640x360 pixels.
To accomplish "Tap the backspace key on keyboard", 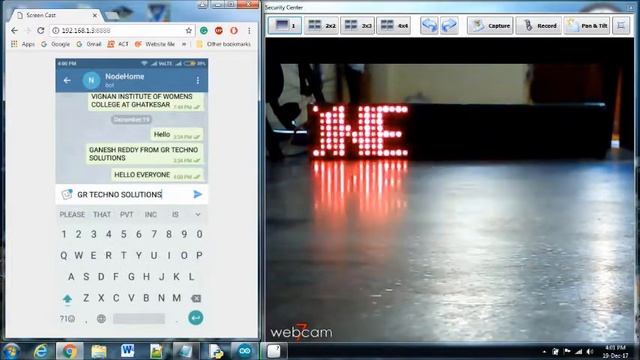I will pos(196,299).
